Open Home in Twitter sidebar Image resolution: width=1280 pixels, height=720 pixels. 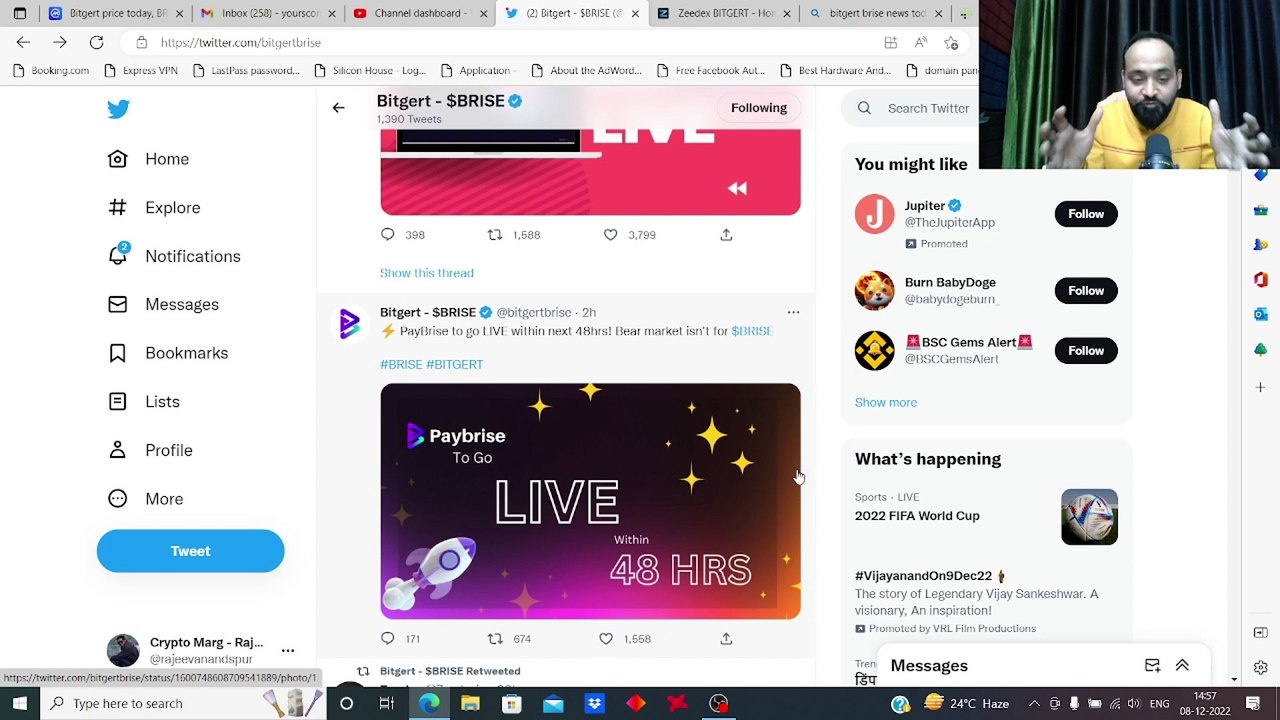click(x=148, y=159)
